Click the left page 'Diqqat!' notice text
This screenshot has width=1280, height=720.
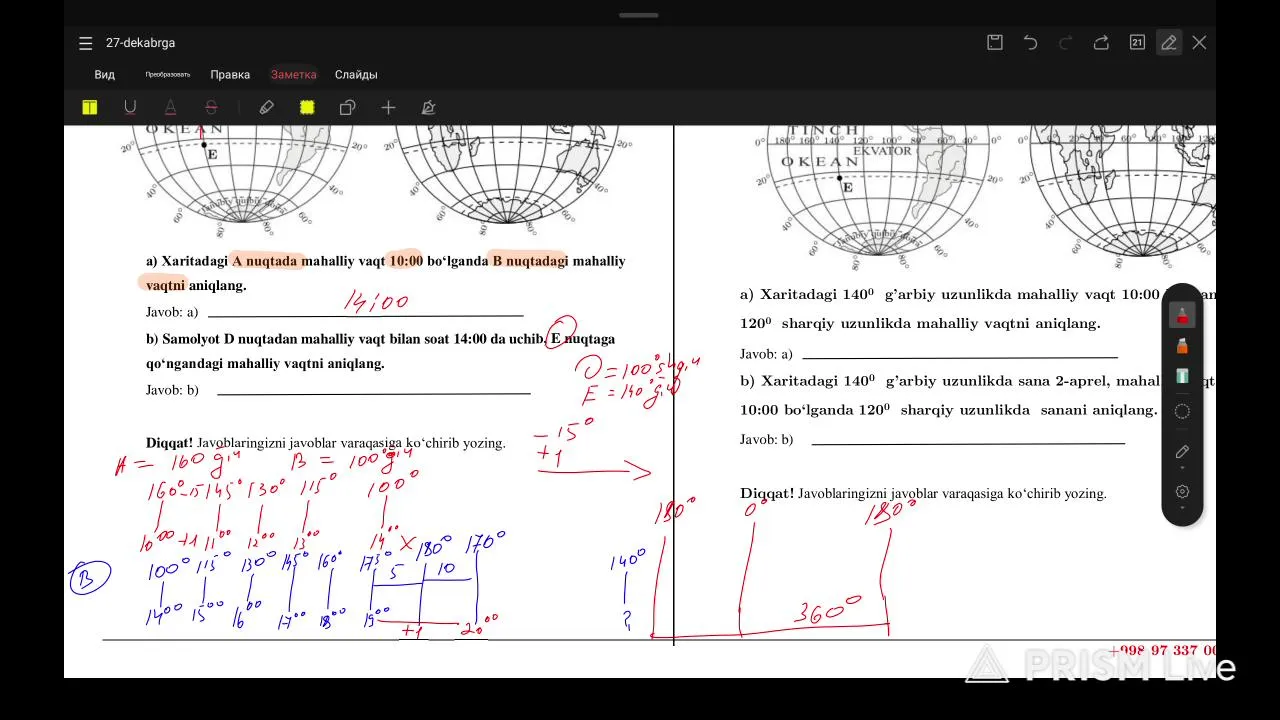(x=326, y=443)
